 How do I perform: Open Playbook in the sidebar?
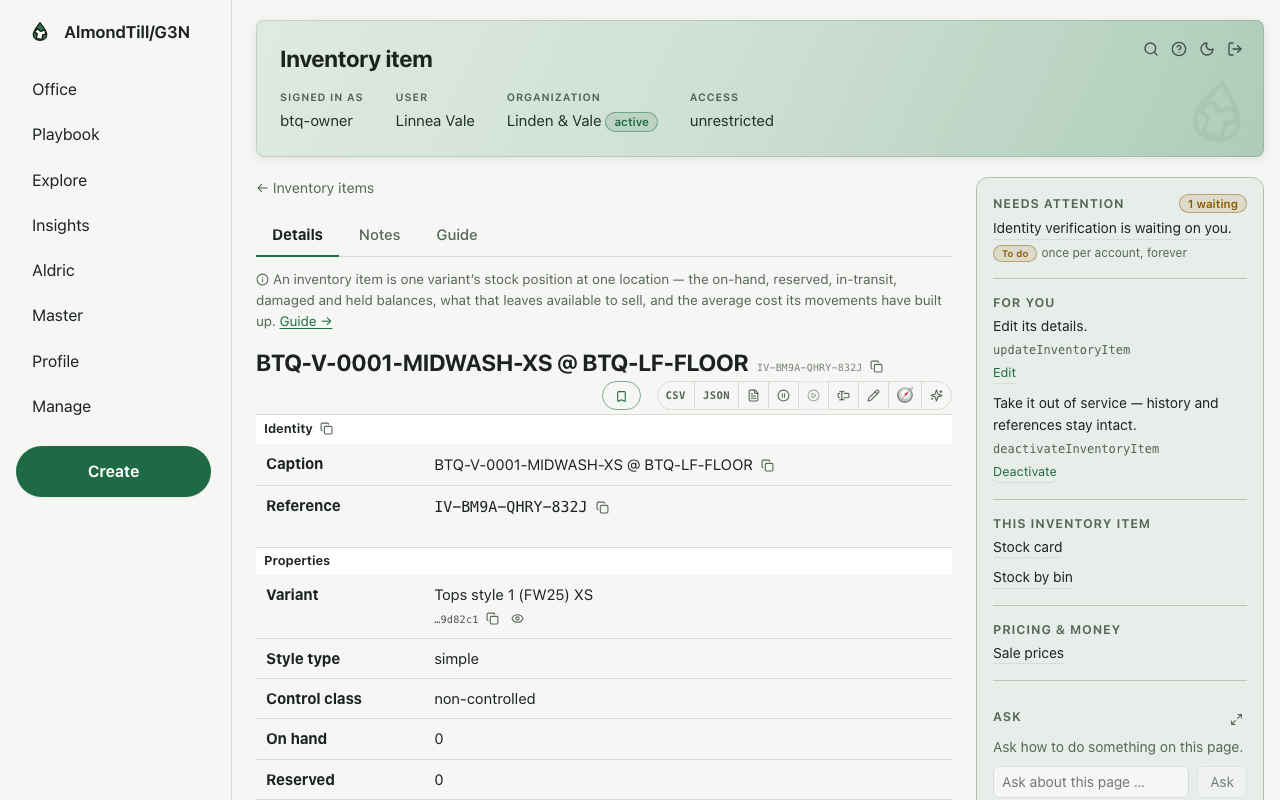click(x=66, y=134)
